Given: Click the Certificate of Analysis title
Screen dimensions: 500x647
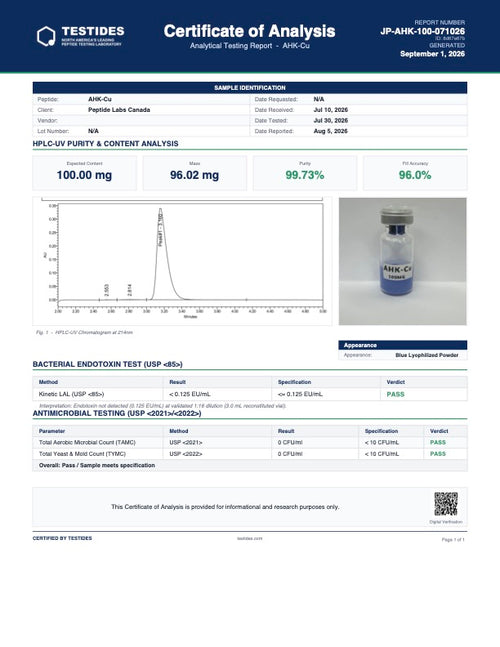Looking at the screenshot, I should click(249, 31).
